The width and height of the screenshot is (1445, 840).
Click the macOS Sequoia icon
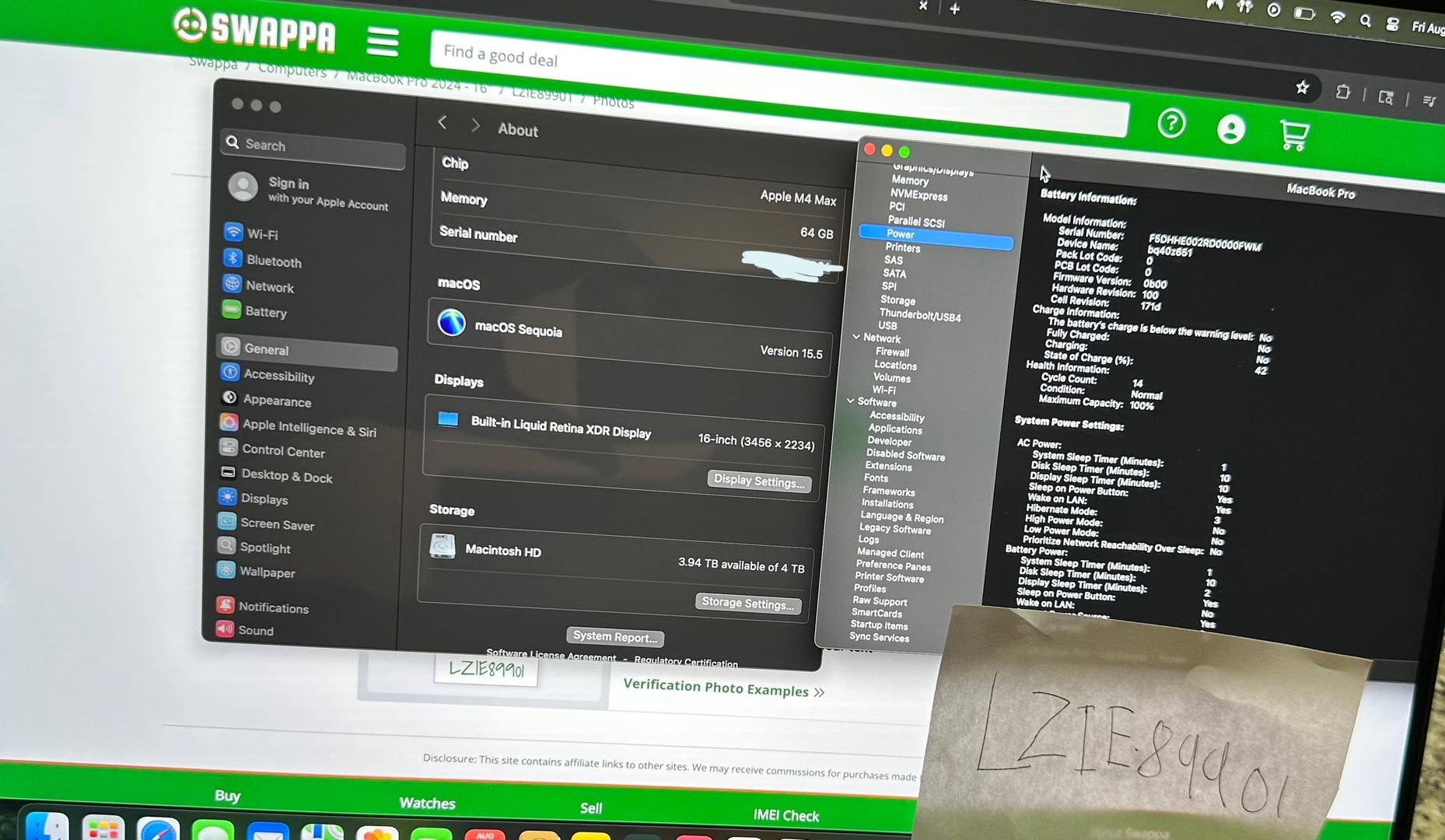[452, 322]
